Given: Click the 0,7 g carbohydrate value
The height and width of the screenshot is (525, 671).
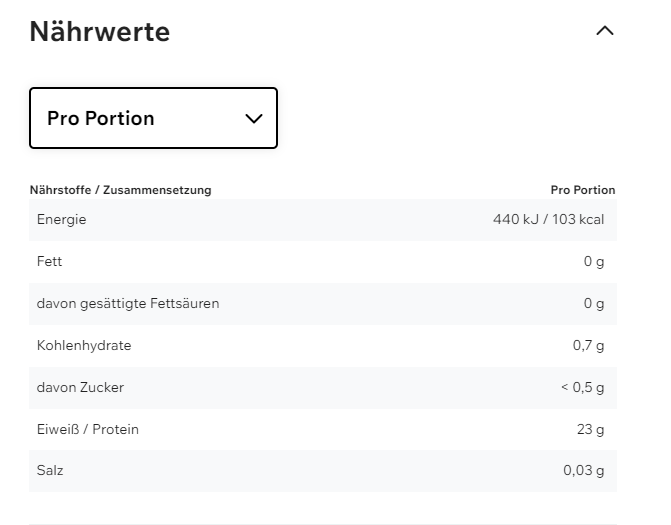Looking at the screenshot, I should [588, 345].
